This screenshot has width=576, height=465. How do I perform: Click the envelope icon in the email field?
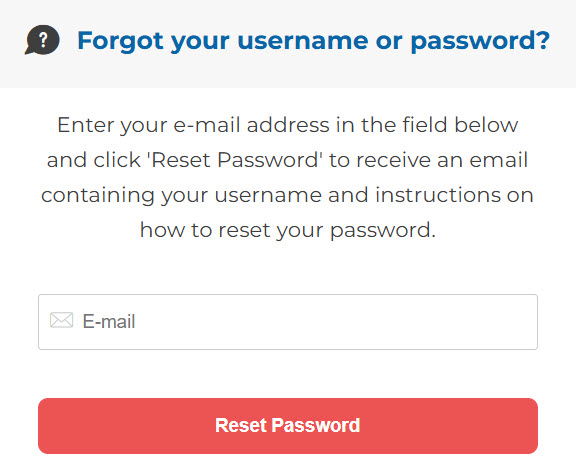61,320
